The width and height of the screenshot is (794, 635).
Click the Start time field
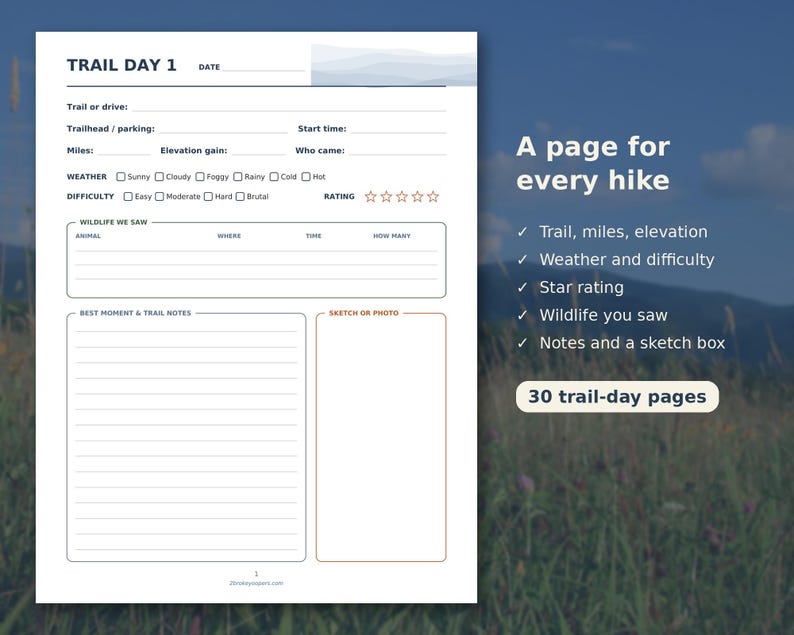(399, 129)
